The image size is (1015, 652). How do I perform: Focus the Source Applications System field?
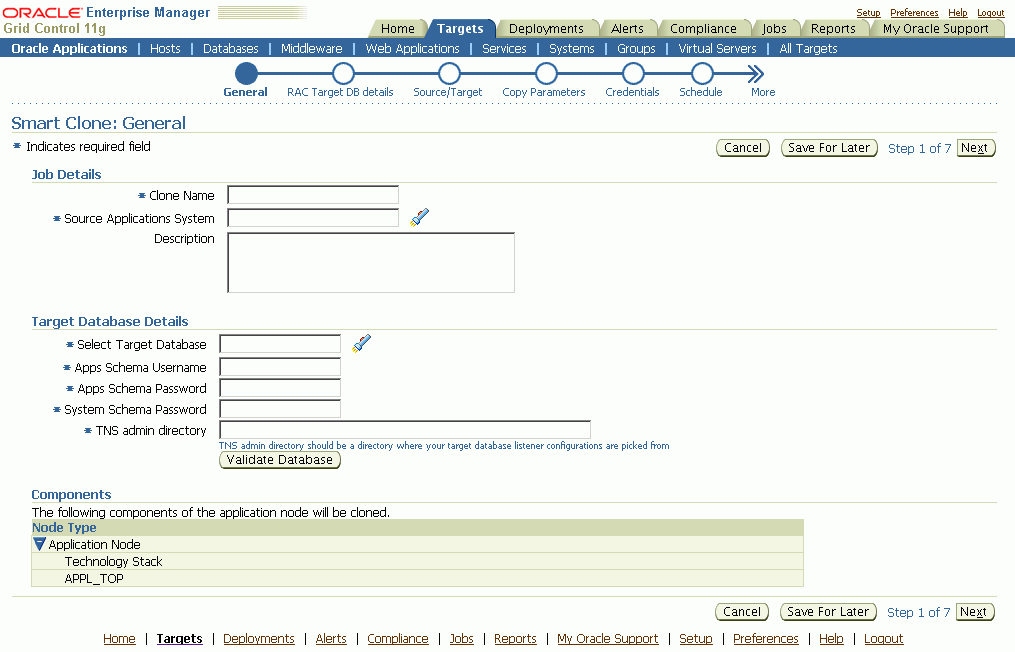(x=313, y=218)
